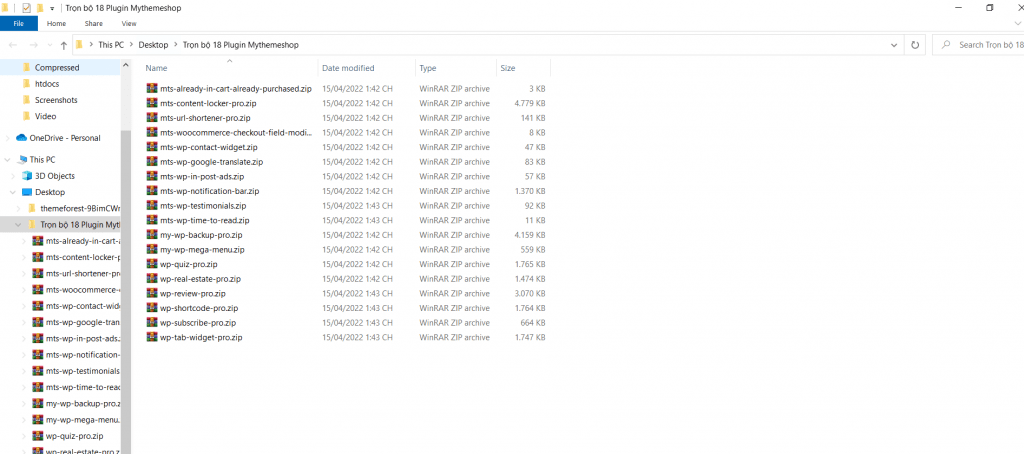Click the Refresh button beside address bar

(x=914, y=45)
